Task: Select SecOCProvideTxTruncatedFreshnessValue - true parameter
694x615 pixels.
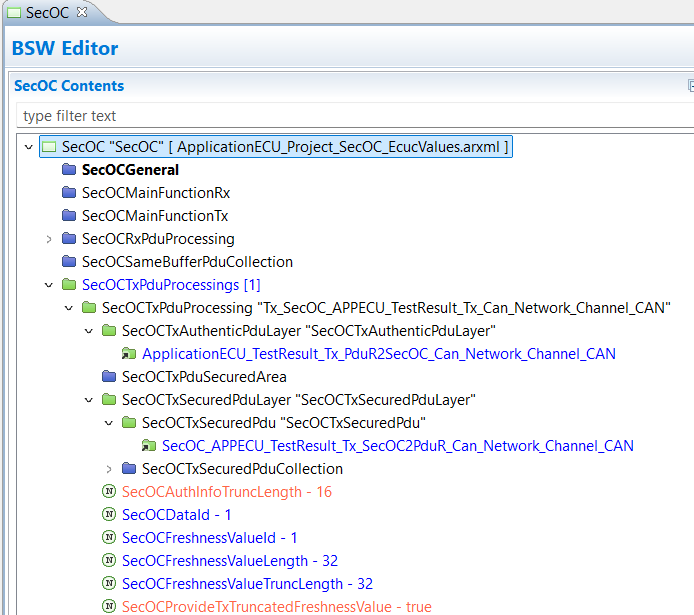Action: click(277, 607)
